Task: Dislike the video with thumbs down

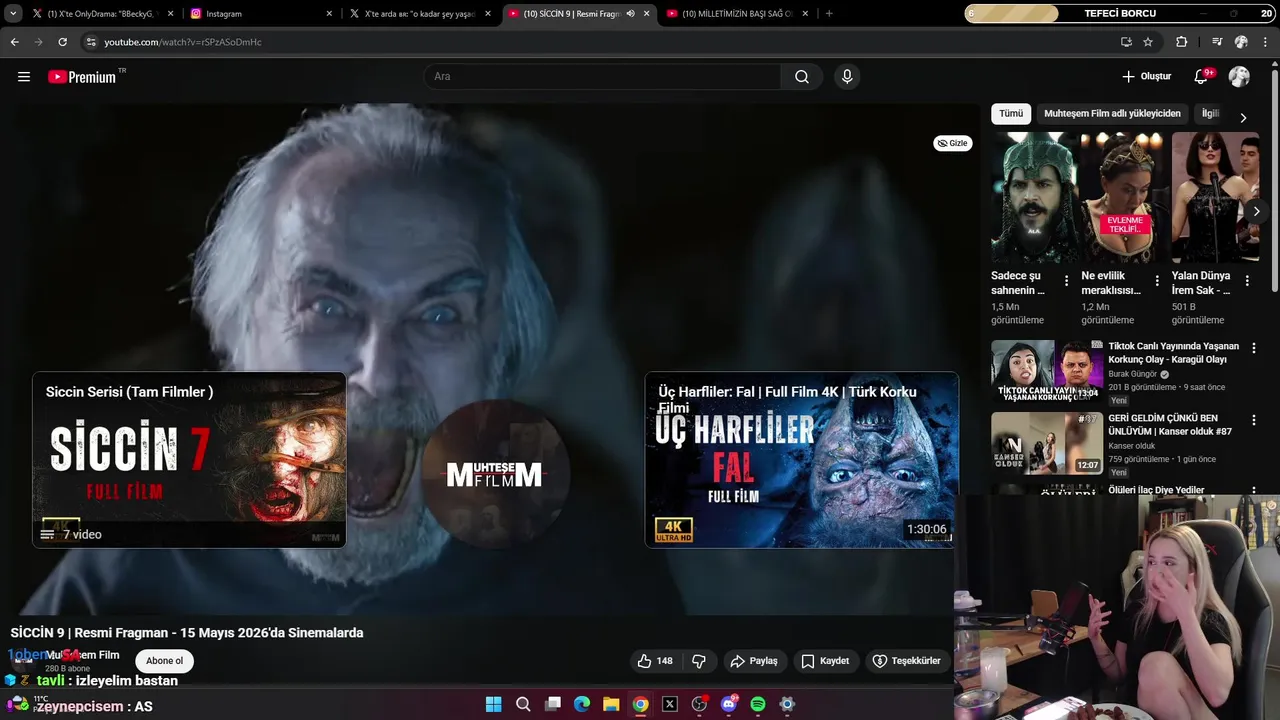Action: tap(699, 661)
